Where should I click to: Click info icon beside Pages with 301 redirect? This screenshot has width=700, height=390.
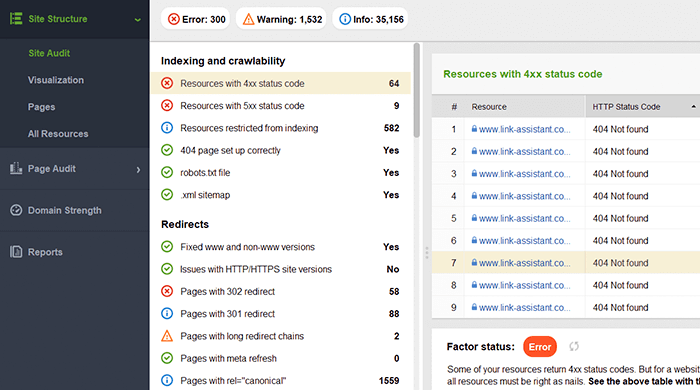pyautogui.click(x=167, y=314)
